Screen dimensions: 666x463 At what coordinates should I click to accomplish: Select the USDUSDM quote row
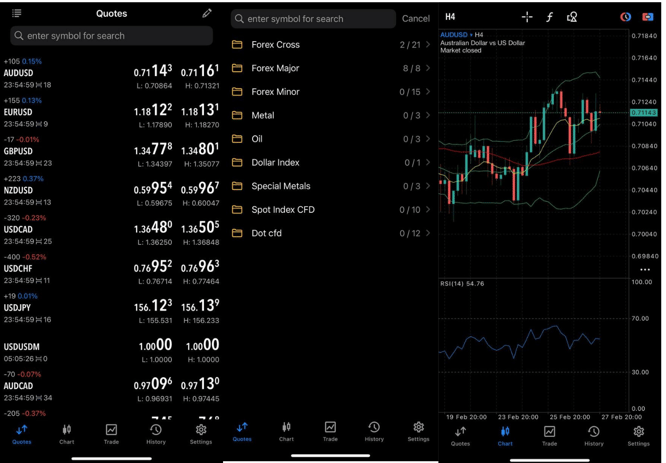coord(111,350)
